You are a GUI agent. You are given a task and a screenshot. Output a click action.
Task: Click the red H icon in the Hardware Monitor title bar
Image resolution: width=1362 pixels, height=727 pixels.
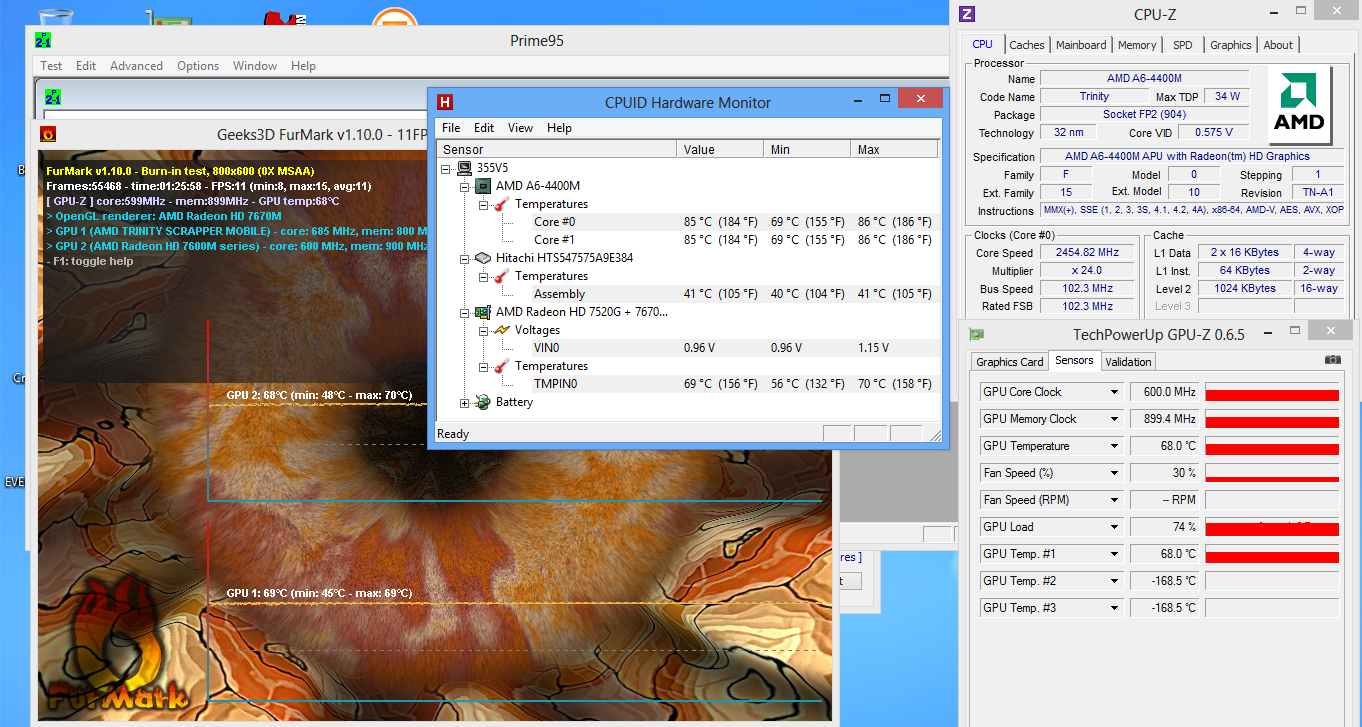445,102
